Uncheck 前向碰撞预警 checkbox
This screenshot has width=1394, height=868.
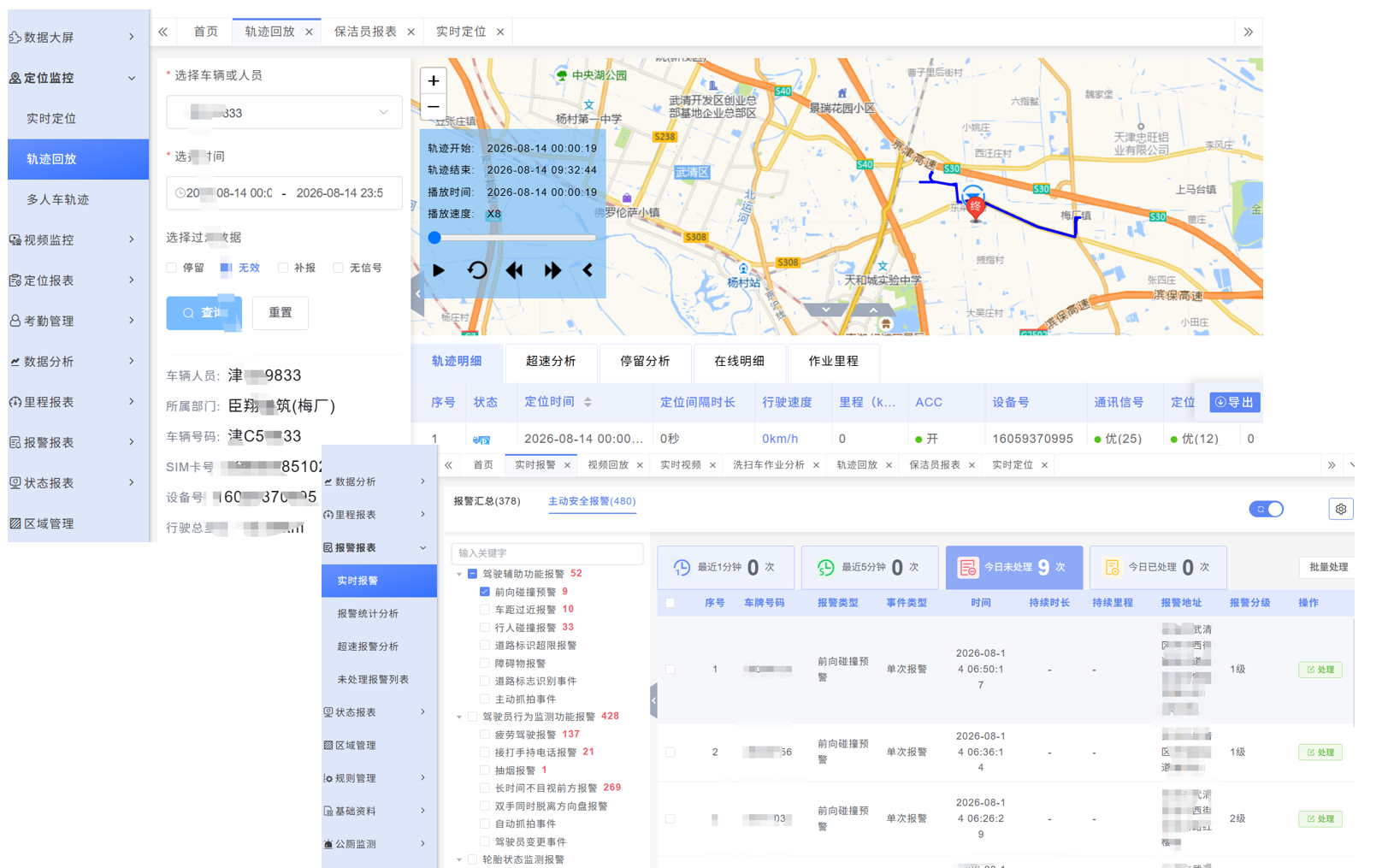pyautogui.click(x=485, y=592)
